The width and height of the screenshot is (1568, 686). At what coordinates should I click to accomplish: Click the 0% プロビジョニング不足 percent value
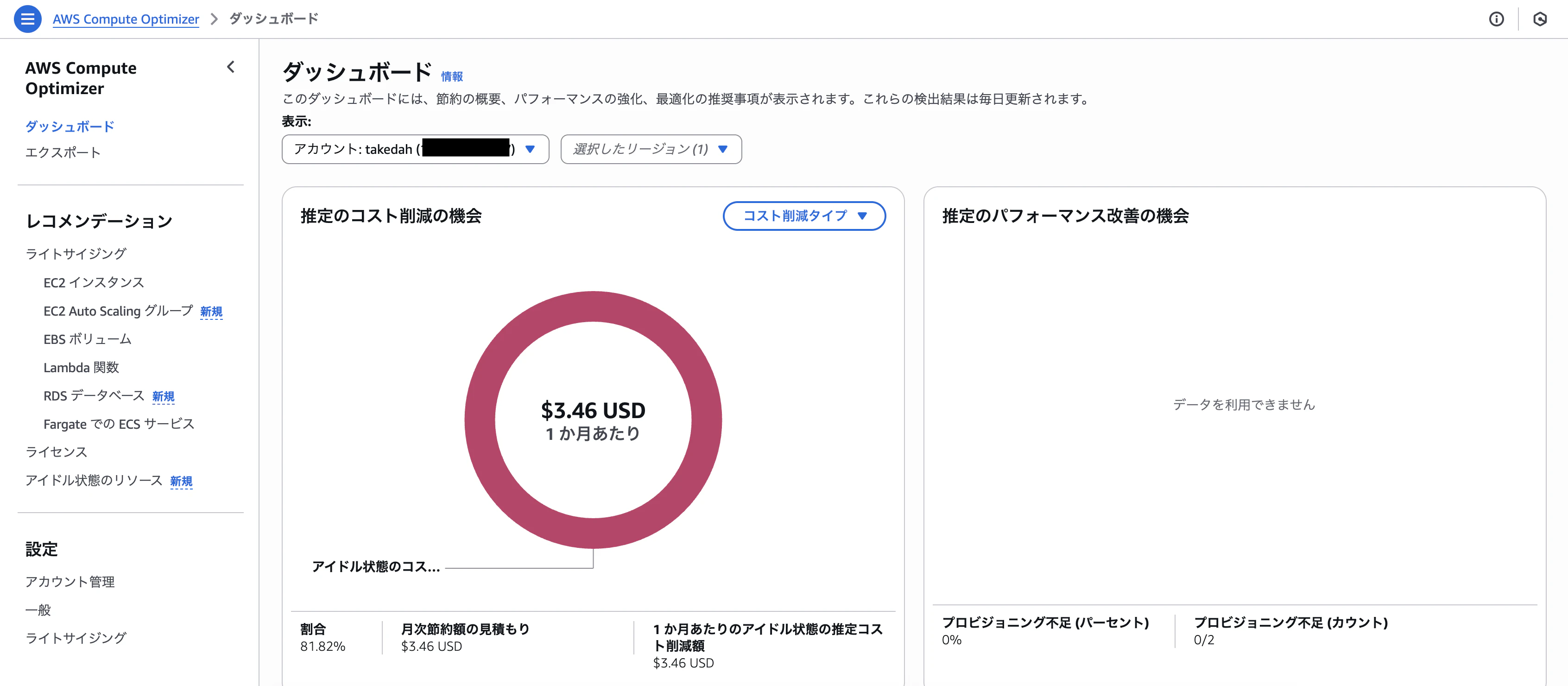click(951, 641)
